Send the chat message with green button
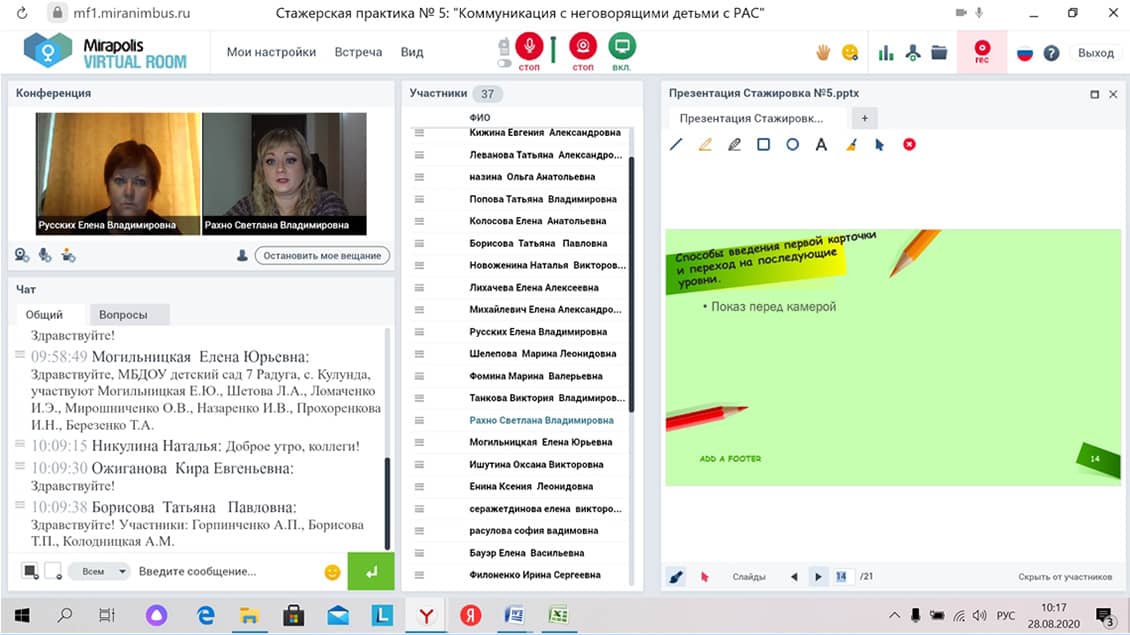The height and width of the screenshot is (635, 1130). pyautogui.click(x=370, y=572)
